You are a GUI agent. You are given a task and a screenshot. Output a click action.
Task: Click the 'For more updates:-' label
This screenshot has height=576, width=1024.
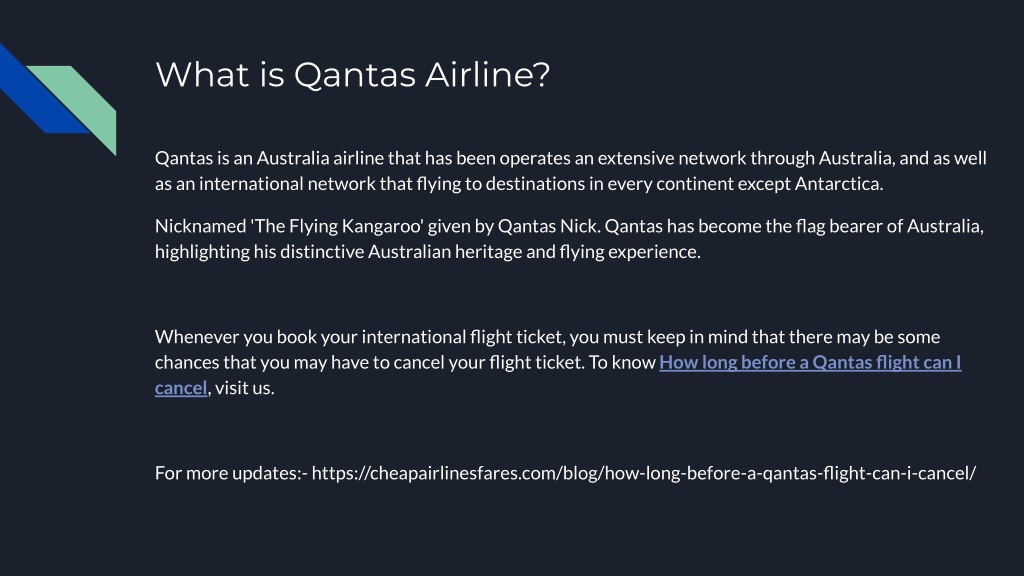tap(231, 473)
